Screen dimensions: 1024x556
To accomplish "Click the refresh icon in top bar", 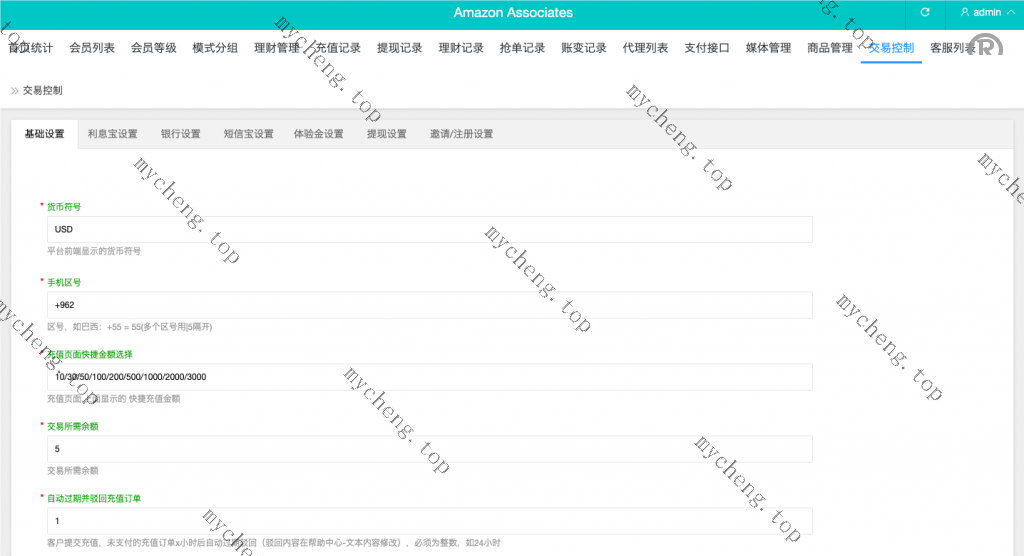I will pos(925,13).
